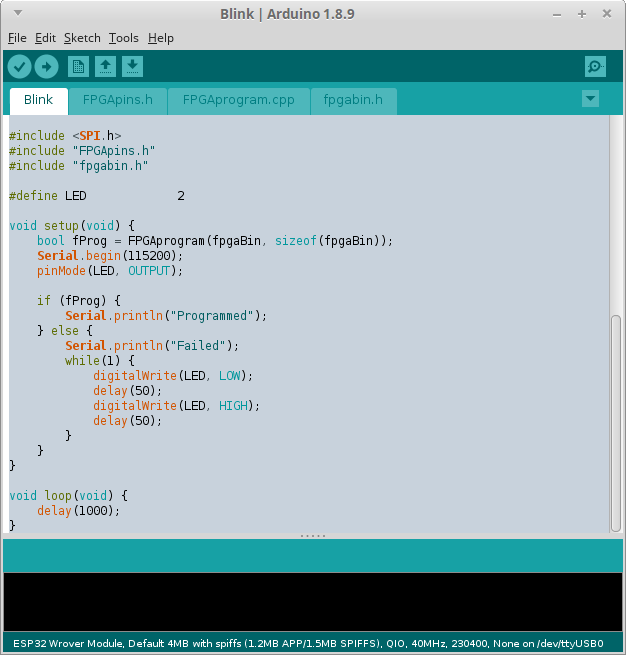Open the Edit menu
This screenshot has height=655, width=626.
[45, 38]
